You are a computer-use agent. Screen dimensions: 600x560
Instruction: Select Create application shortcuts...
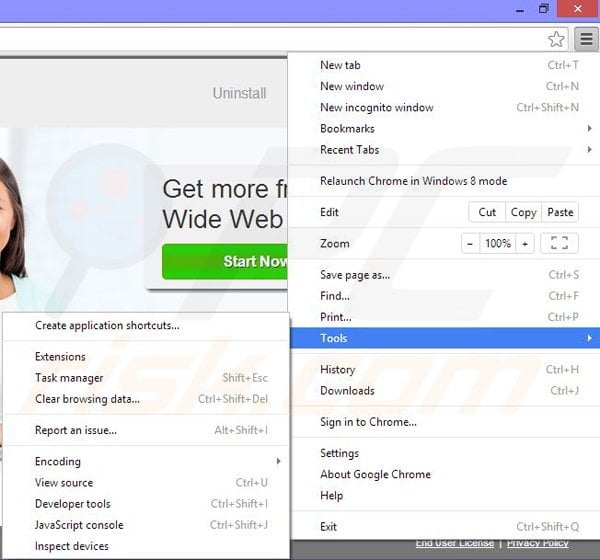[146, 325]
